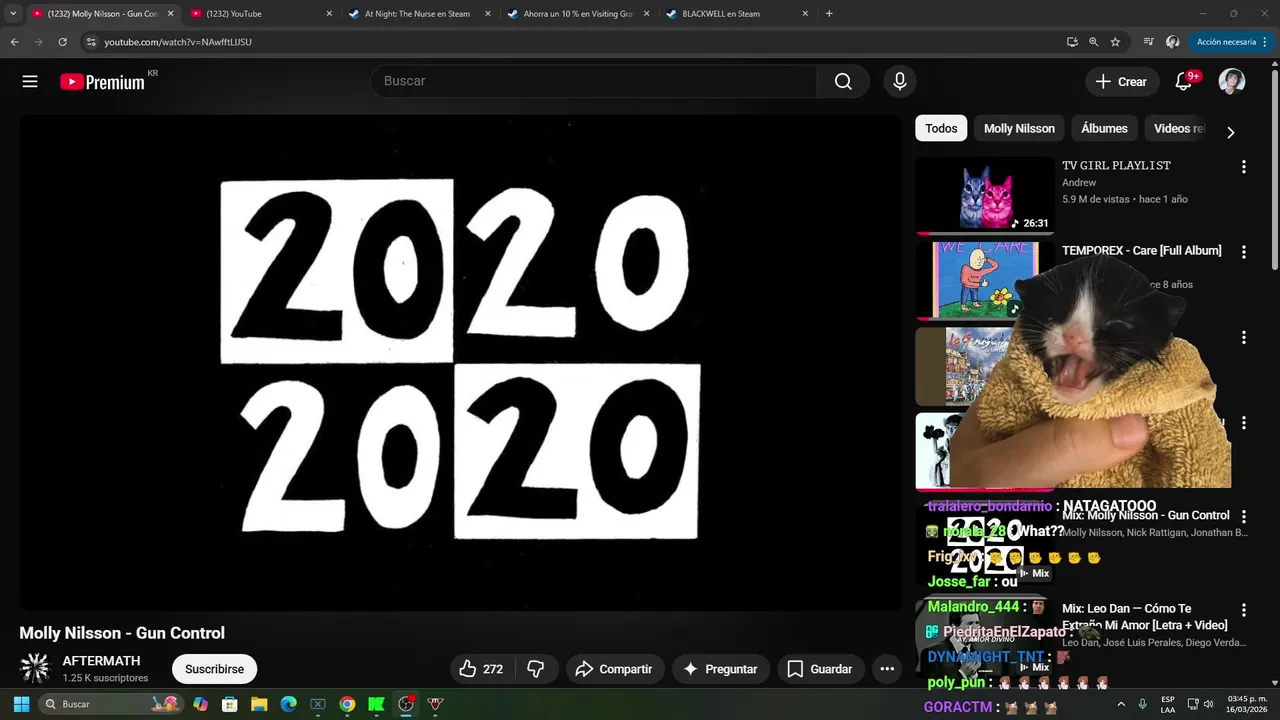
Task: Open AFTERMATH channel name link
Action: pyautogui.click(x=101, y=661)
